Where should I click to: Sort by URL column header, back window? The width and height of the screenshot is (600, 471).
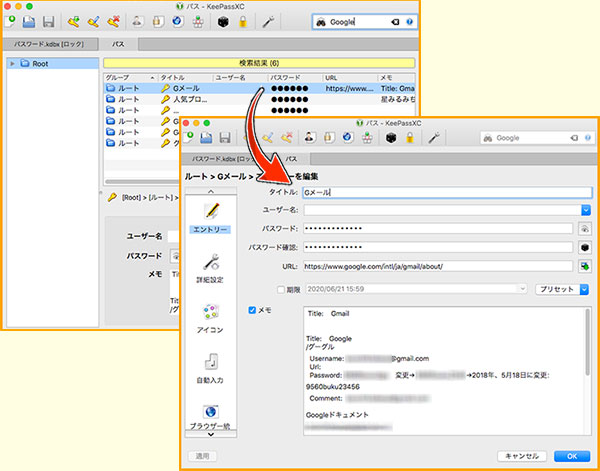349,78
